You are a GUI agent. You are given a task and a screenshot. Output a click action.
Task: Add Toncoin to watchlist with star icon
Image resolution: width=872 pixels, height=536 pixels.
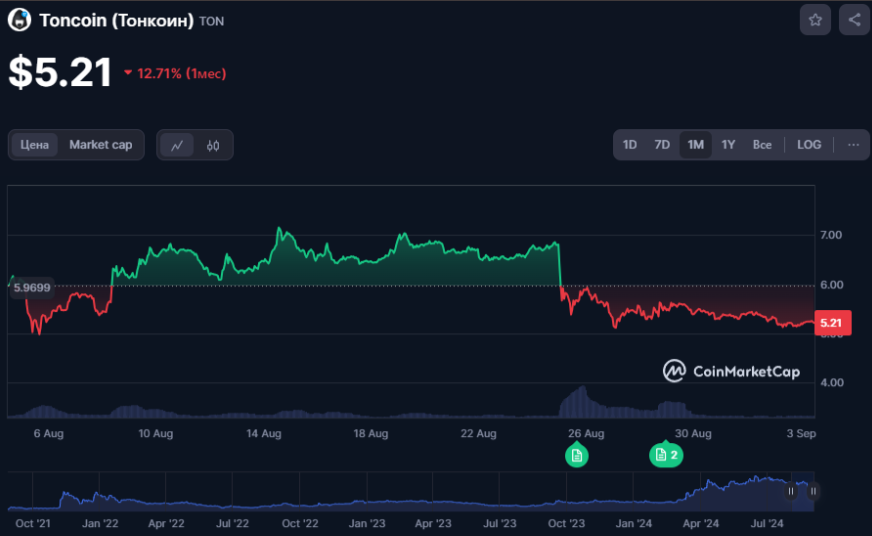click(x=815, y=20)
